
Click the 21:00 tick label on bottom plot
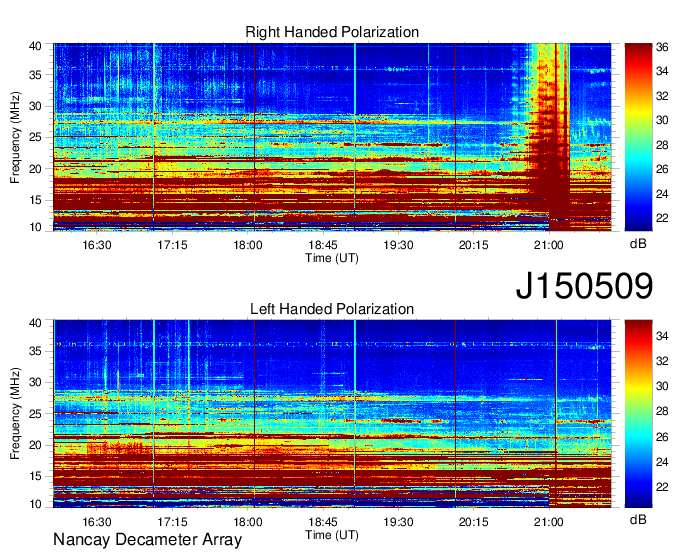549,522
